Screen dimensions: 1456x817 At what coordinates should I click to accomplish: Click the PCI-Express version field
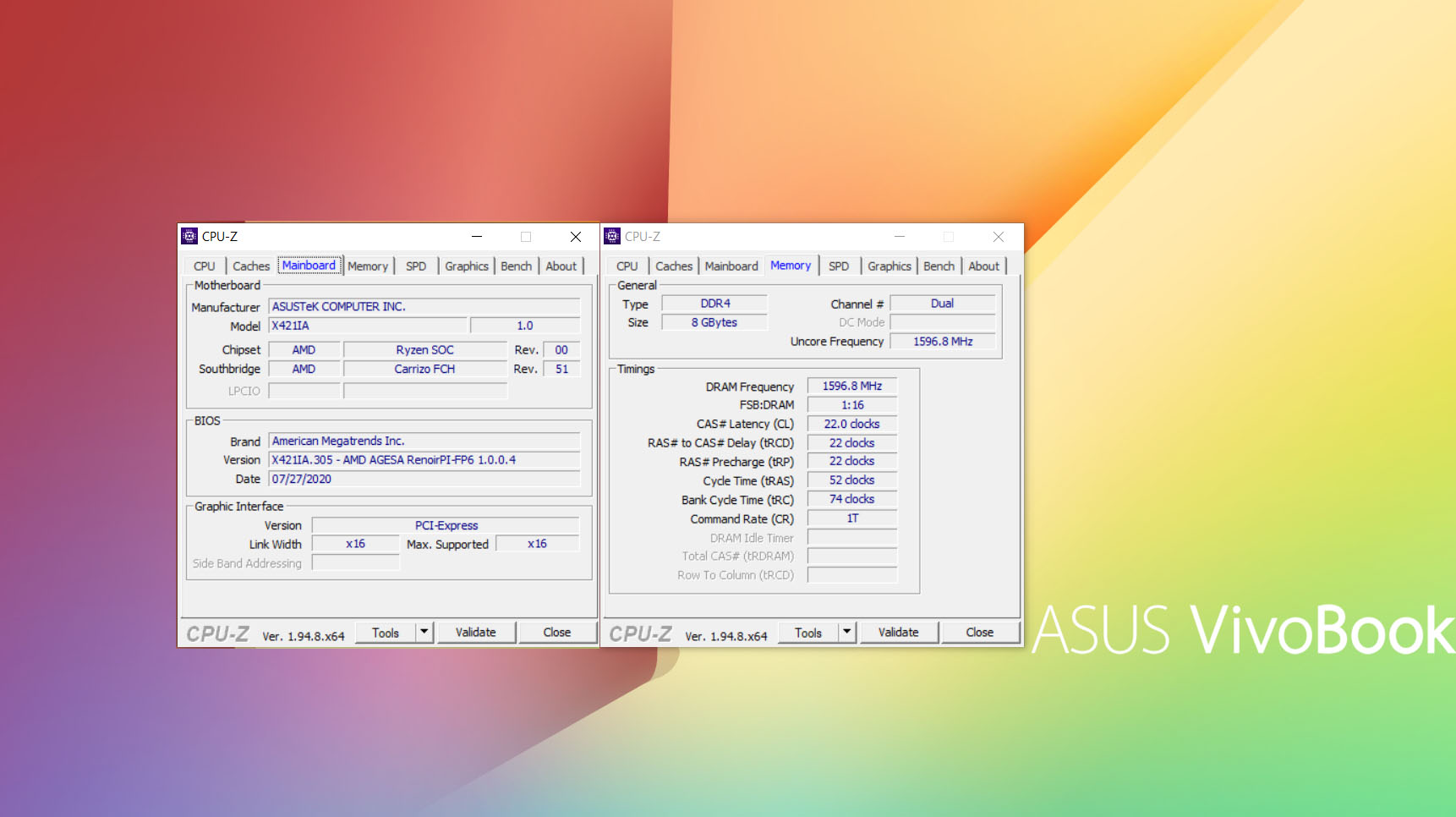point(446,525)
